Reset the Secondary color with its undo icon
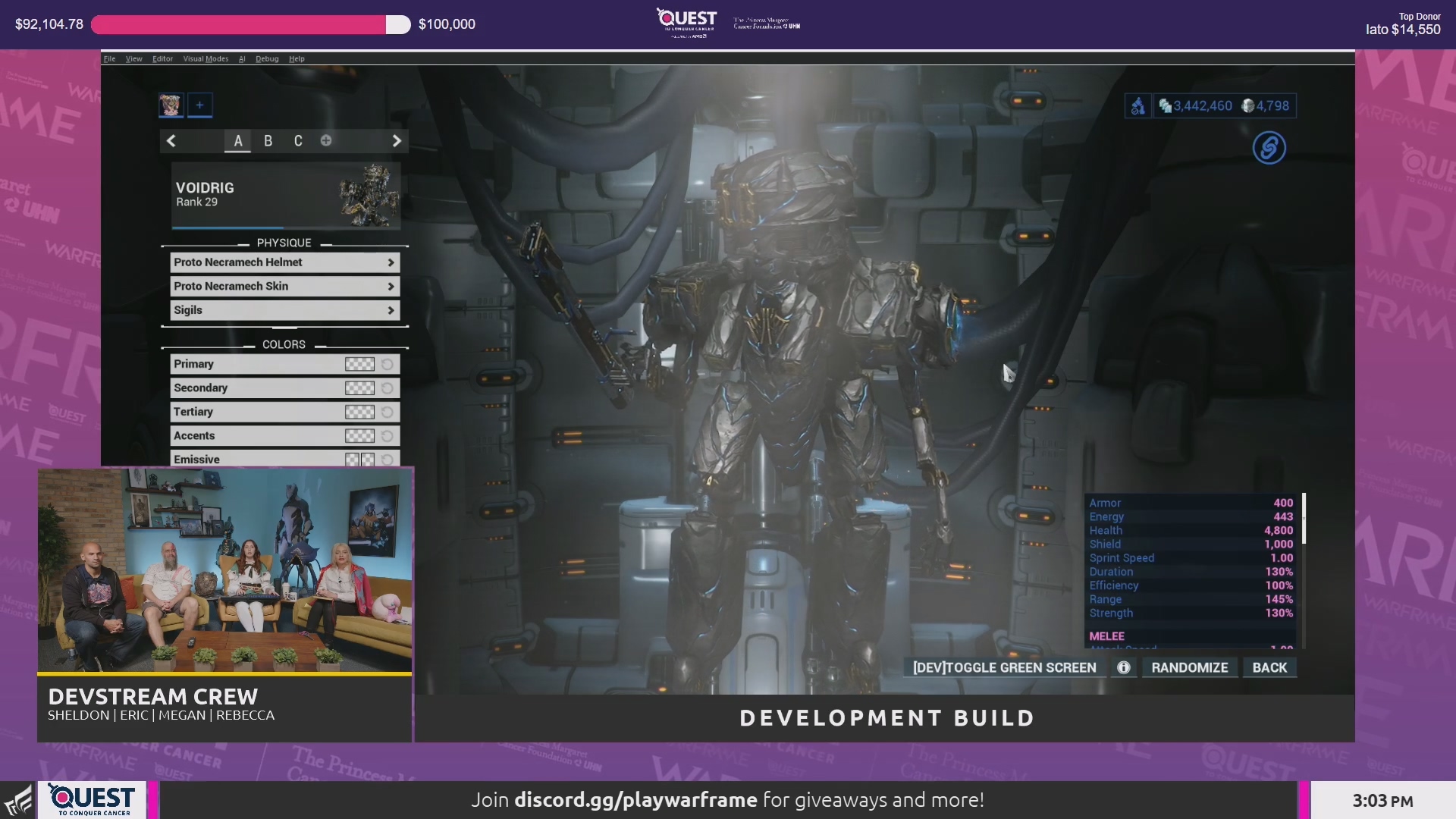Screen dimensions: 1456x819 (388, 388)
